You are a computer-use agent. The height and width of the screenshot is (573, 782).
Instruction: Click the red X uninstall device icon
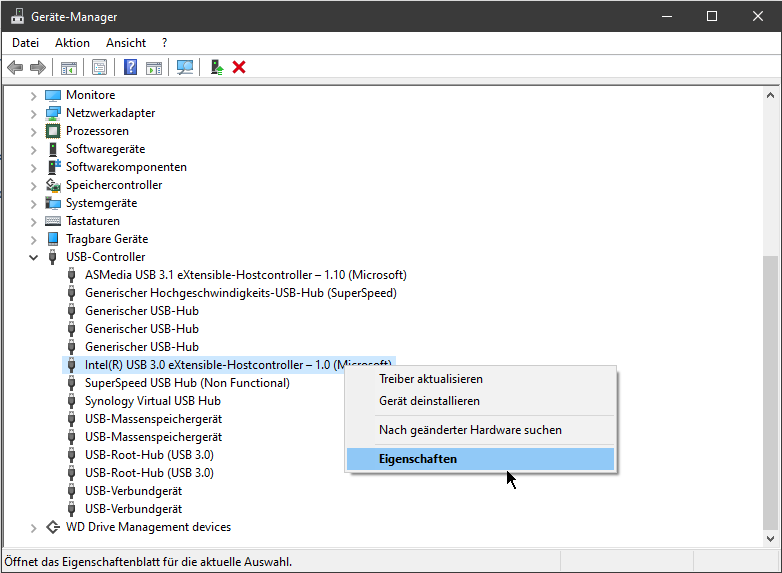239,67
